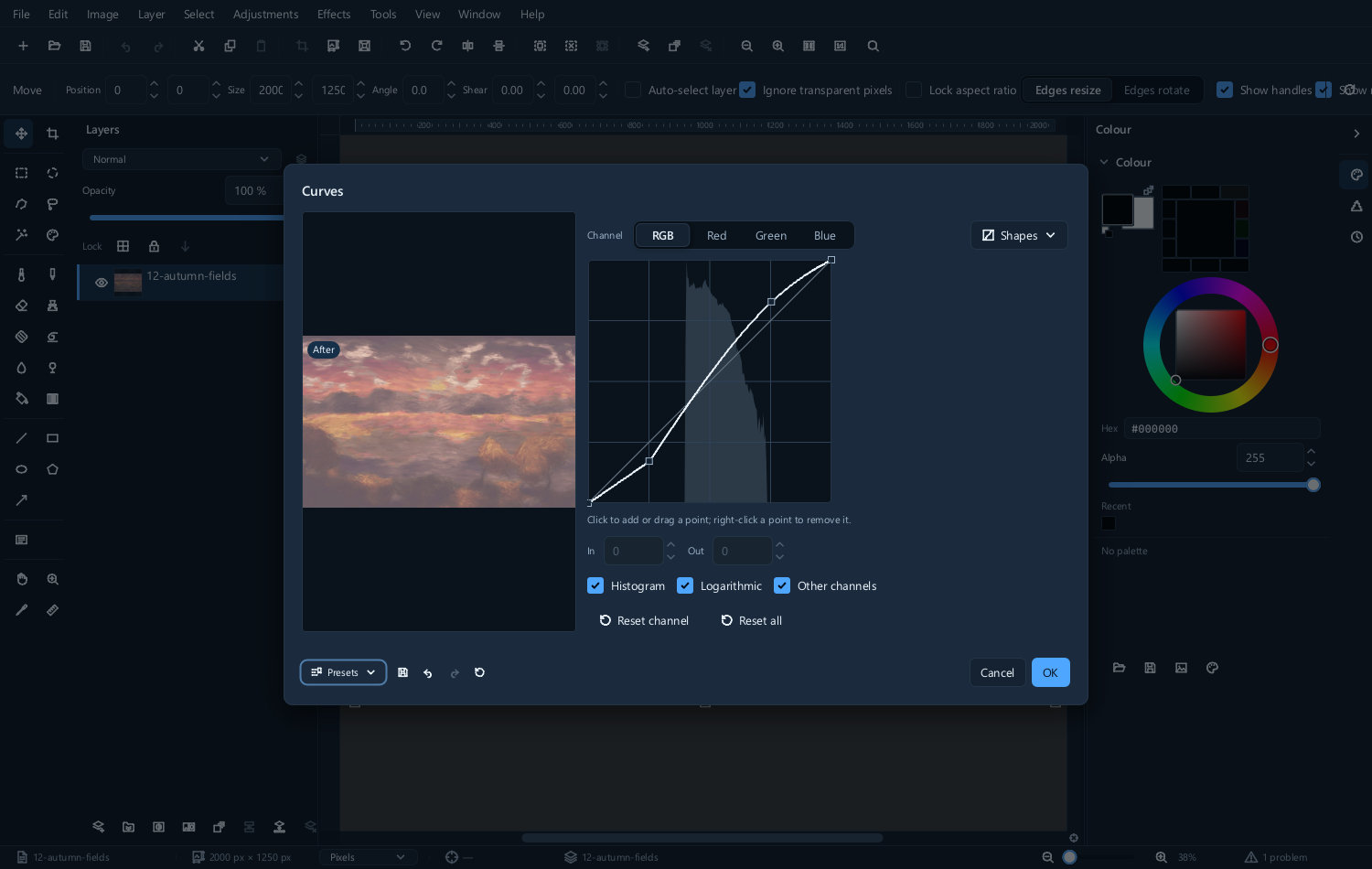Screen dimensions: 1372x869
Task: Click the Reset channel button
Action: pyautogui.click(x=644, y=620)
